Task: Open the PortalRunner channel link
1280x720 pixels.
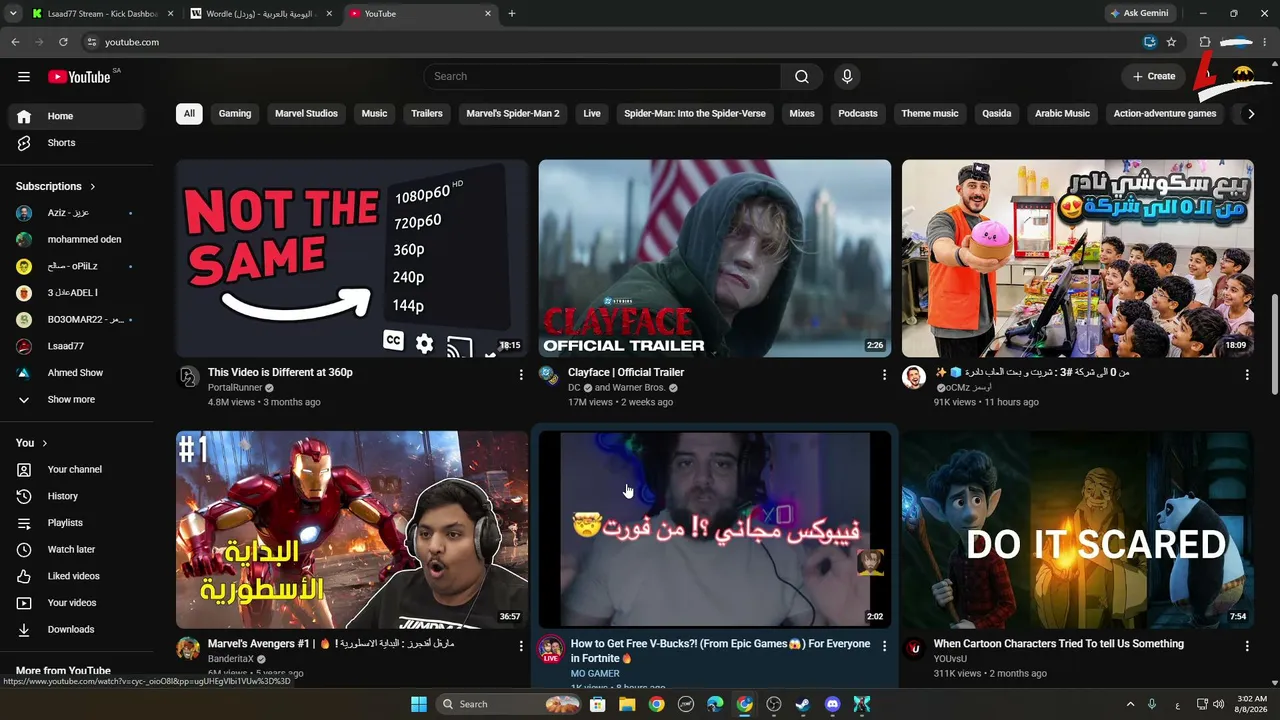Action: click(235, 388)
